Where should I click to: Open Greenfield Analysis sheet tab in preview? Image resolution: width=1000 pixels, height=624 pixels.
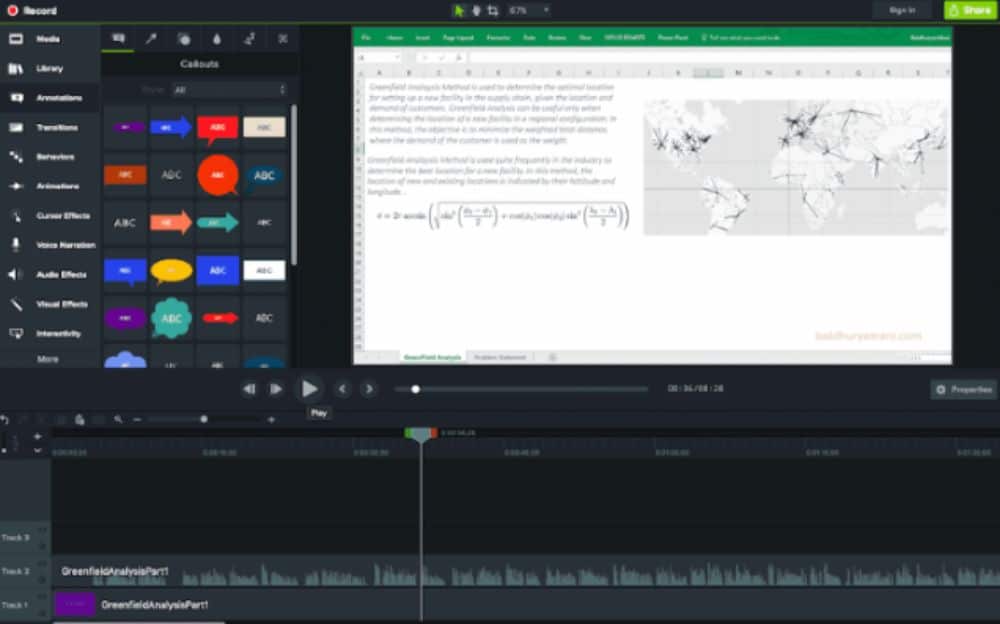coord(432,357)
